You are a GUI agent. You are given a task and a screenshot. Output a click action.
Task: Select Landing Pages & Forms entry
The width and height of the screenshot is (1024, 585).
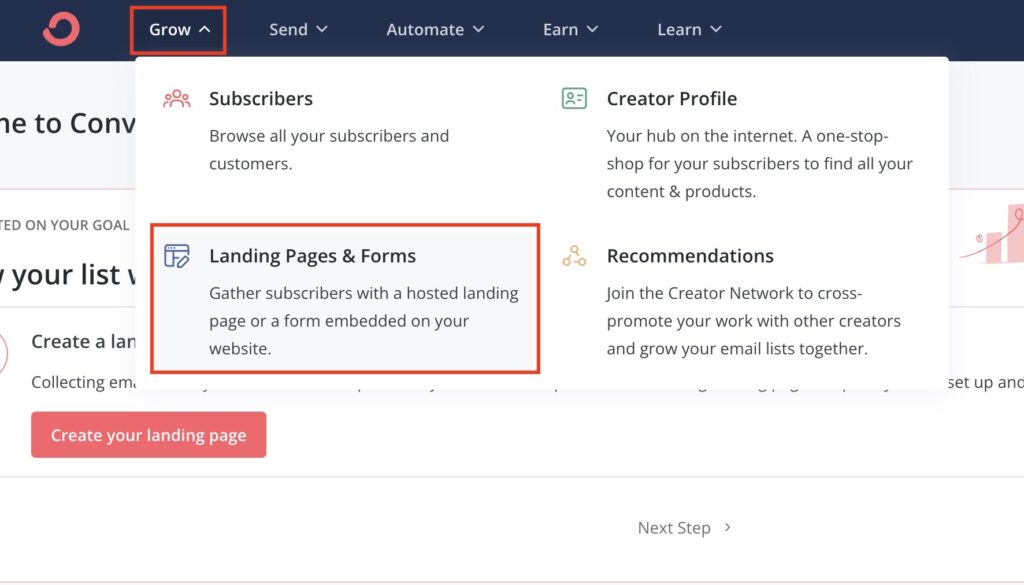coord(345,299)
